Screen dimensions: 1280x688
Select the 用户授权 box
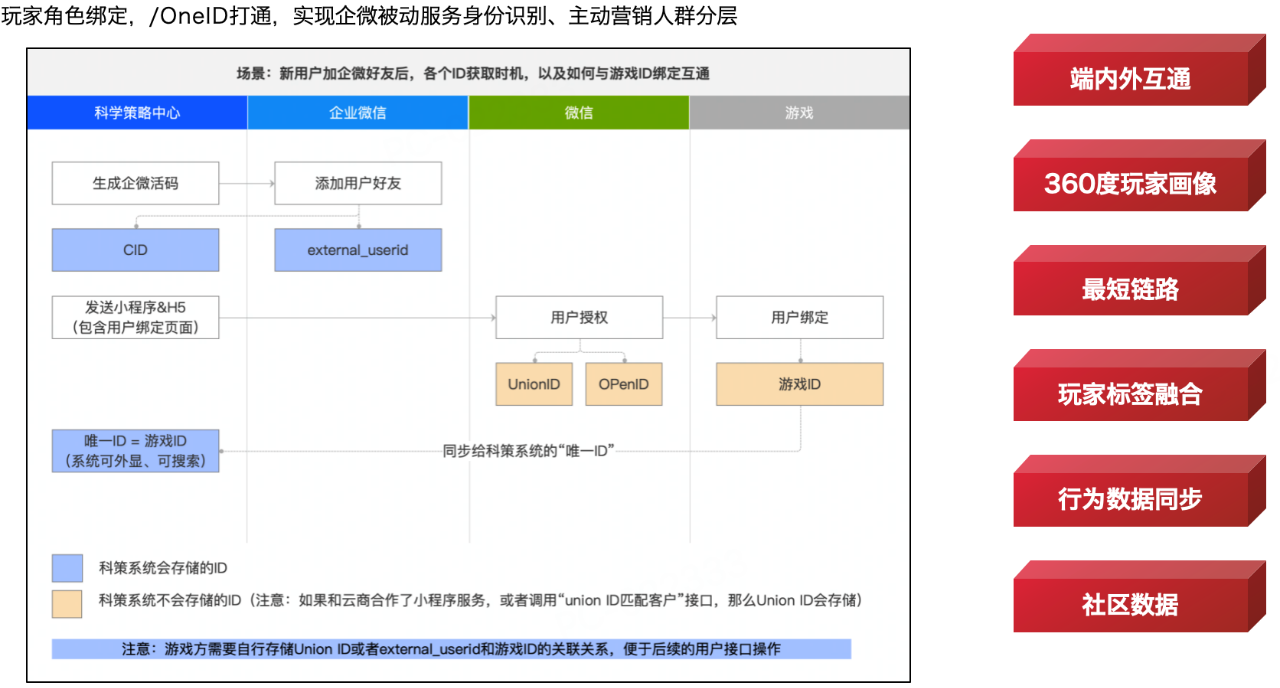579,317
